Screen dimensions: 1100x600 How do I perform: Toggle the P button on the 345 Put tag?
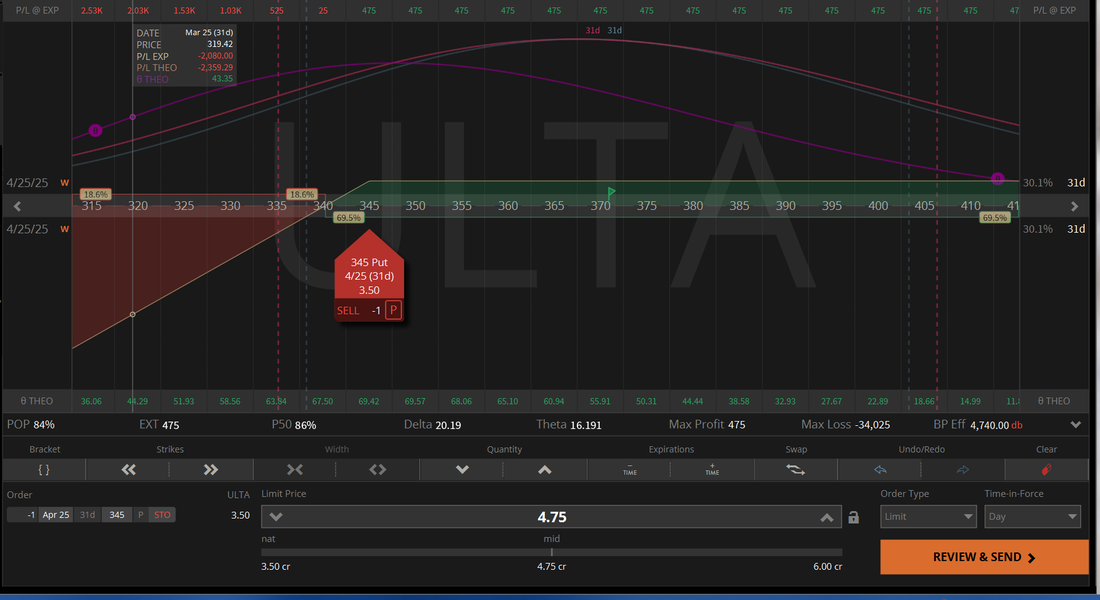pyautogui.click(x=394, y=310)
